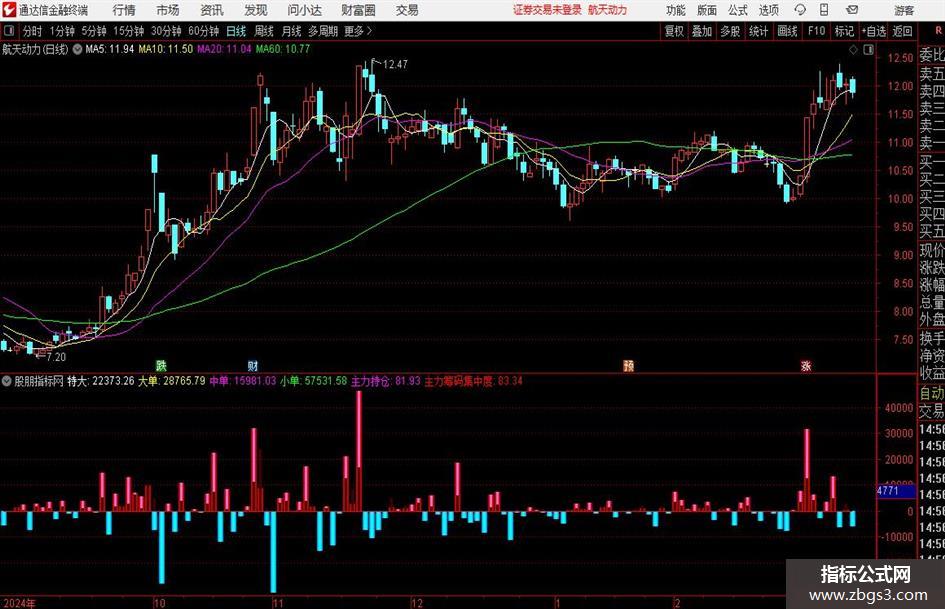Image resolution: width=945 pixels, height=609 pixels.
Task: Click the 标记 mark toolbar button
Action: coord(844,31)
